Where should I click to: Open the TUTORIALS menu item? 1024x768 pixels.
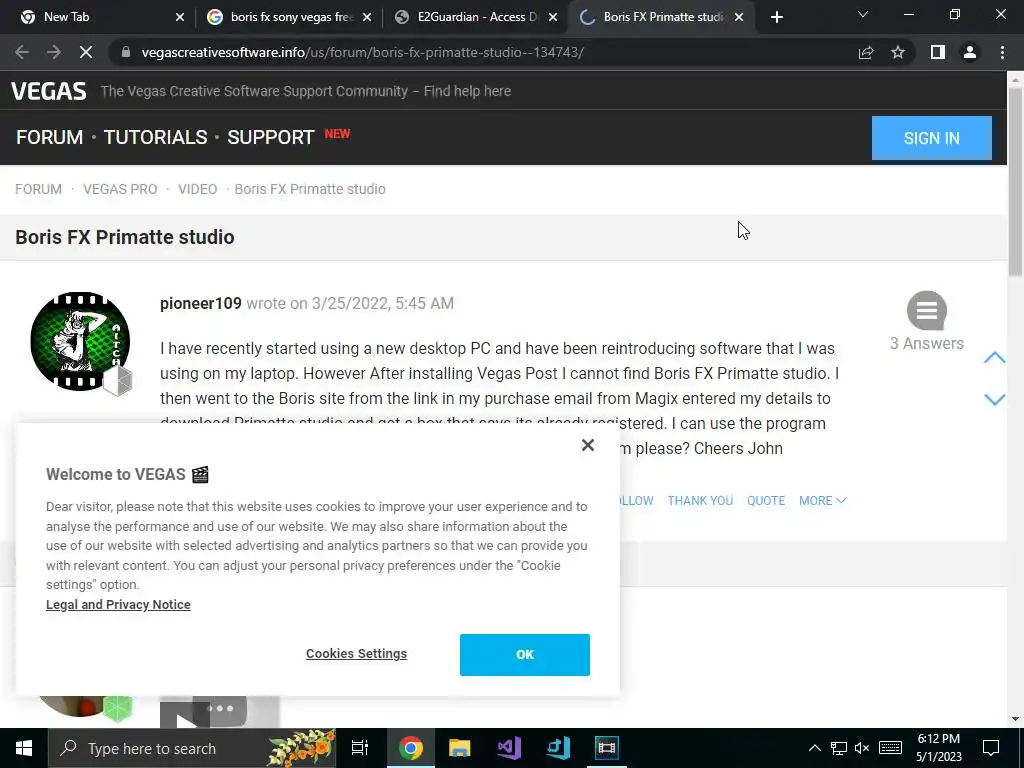(x=155, y=137)
